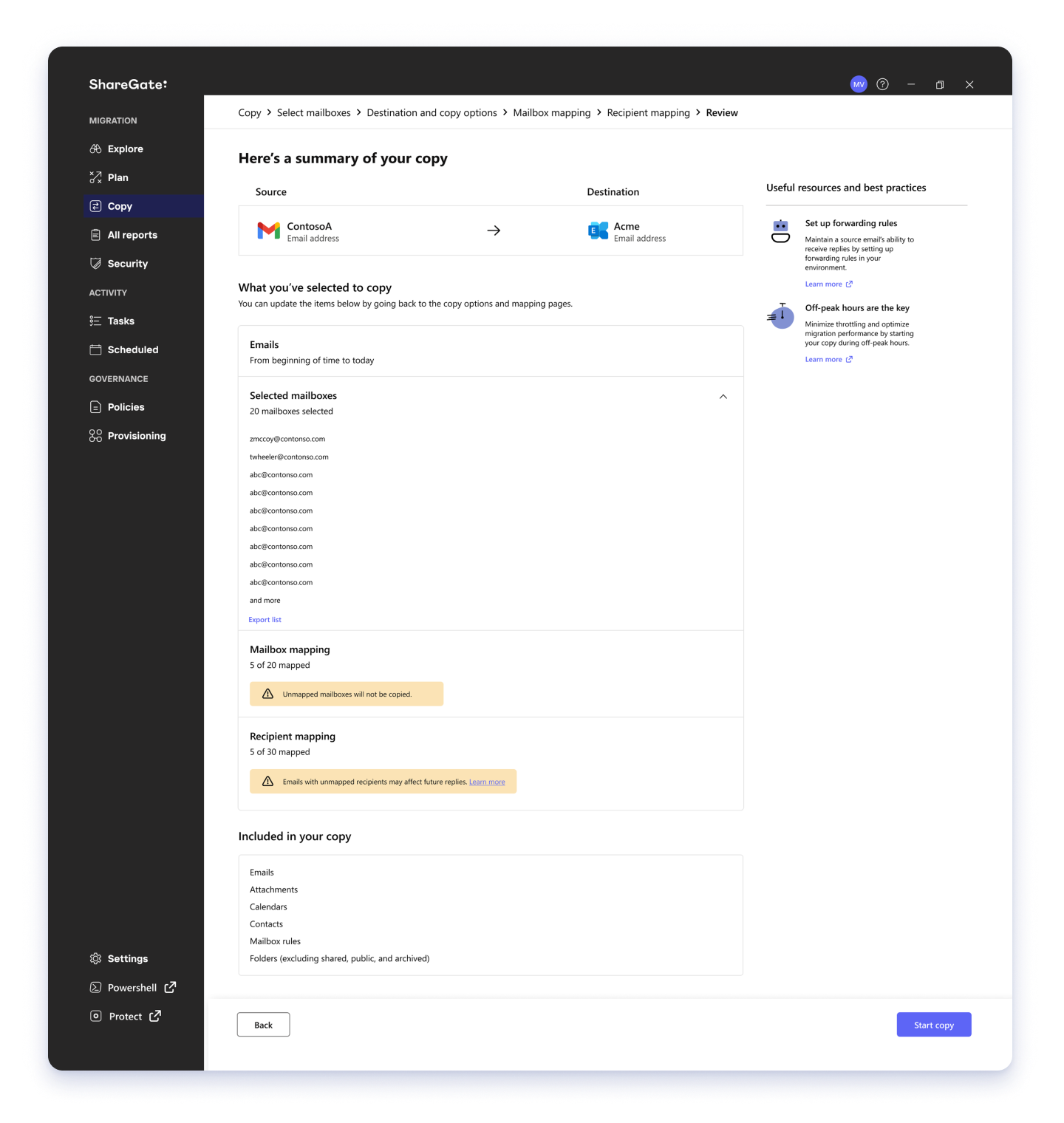Return to Mailbox mapping step
1064x1123 pixels.
[x=552, y=112]
